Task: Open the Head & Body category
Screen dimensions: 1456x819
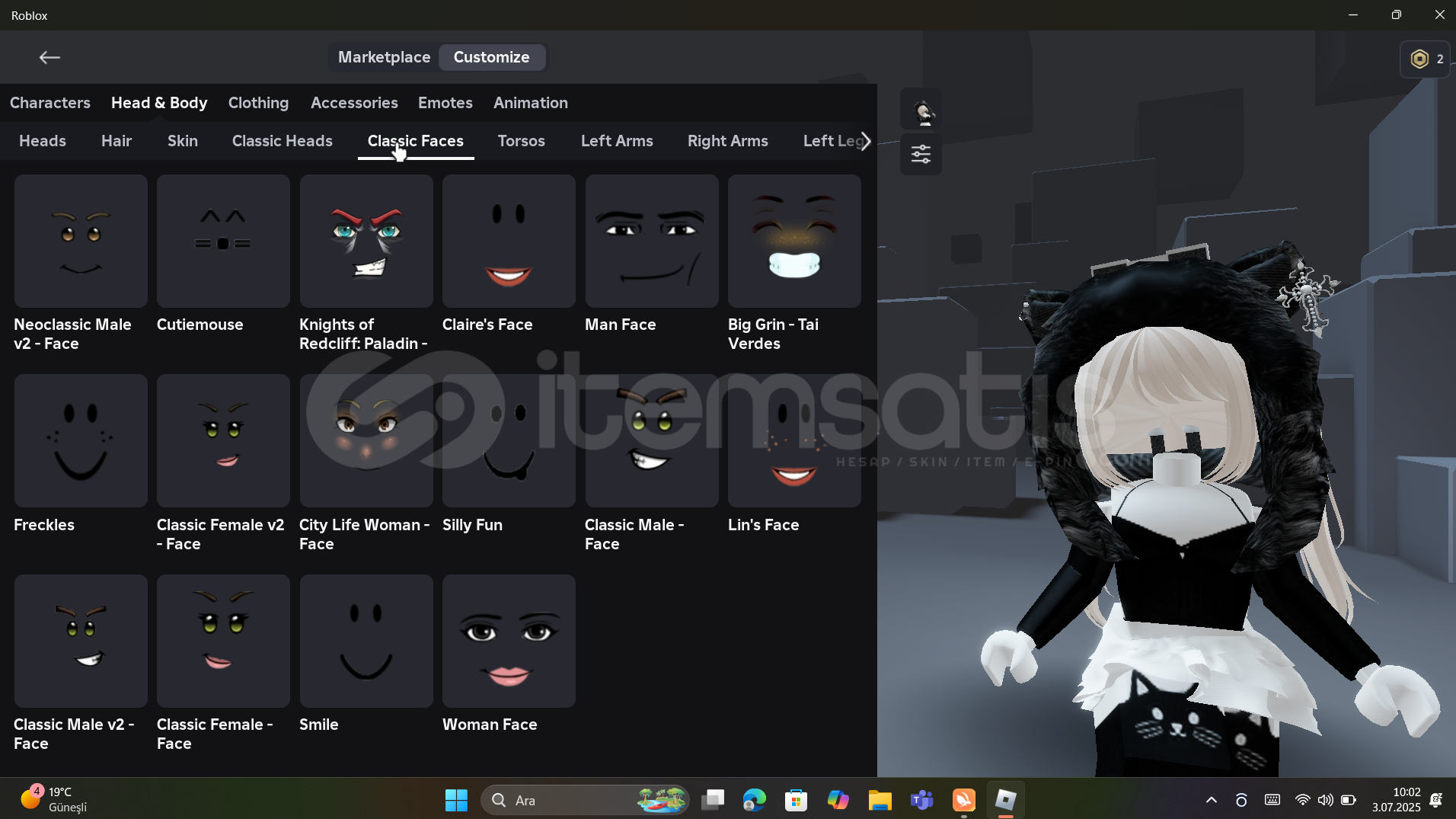Action: pyautogui.click(x=159, y=103)
